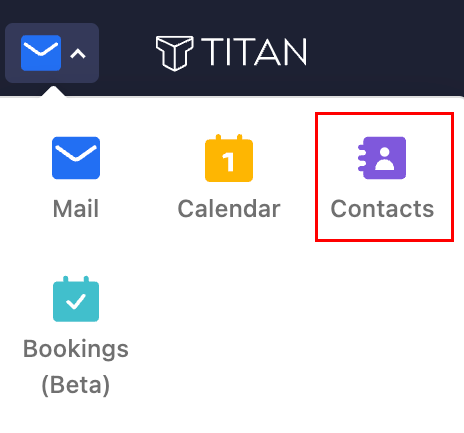Open Mail via the blue envelope icon in the grid
Screen dimensions: 464x433
[x=76, y=158]
